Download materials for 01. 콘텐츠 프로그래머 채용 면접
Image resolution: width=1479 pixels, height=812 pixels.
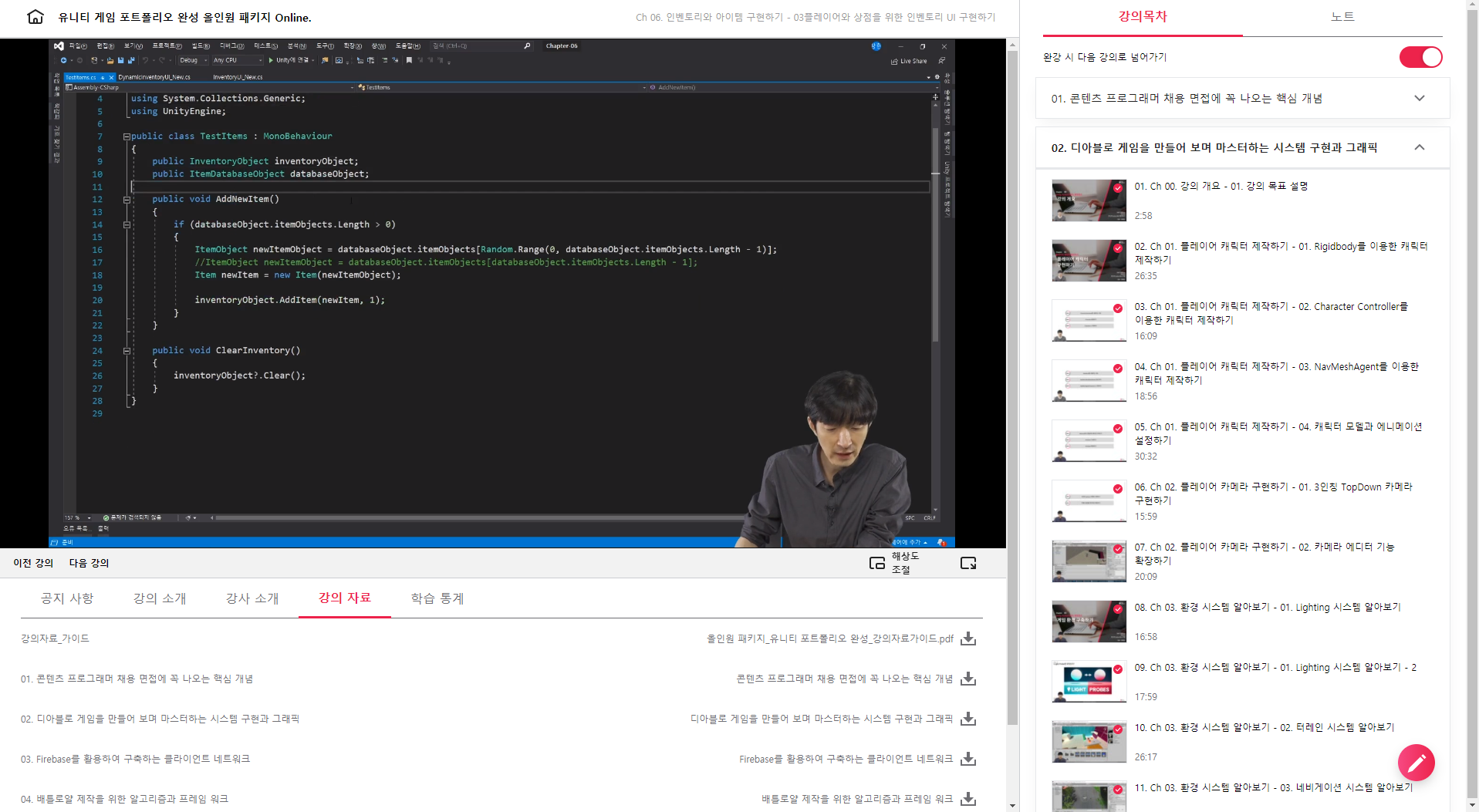[969, 679]
